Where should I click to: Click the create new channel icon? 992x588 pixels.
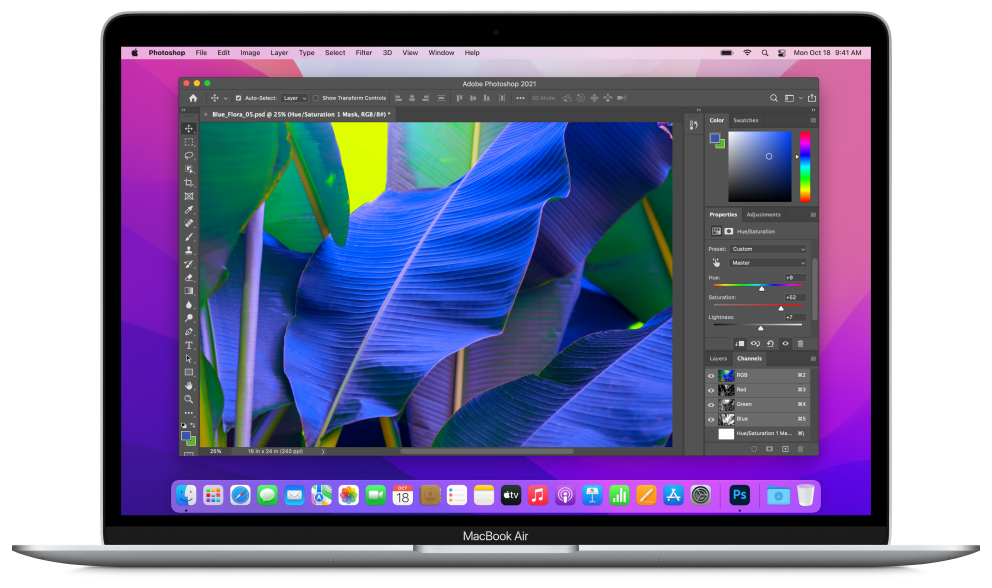pos(785,449)
